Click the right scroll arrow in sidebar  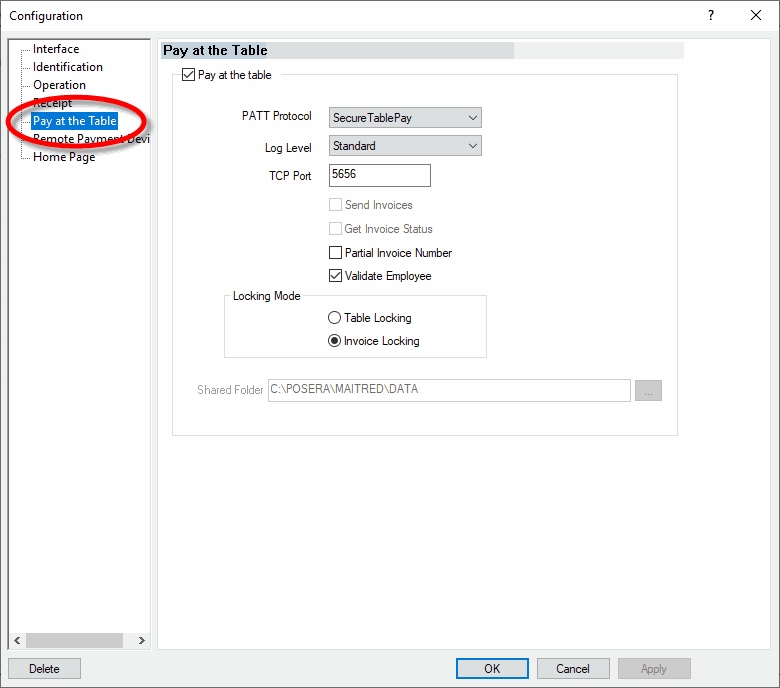pos(141,640)
